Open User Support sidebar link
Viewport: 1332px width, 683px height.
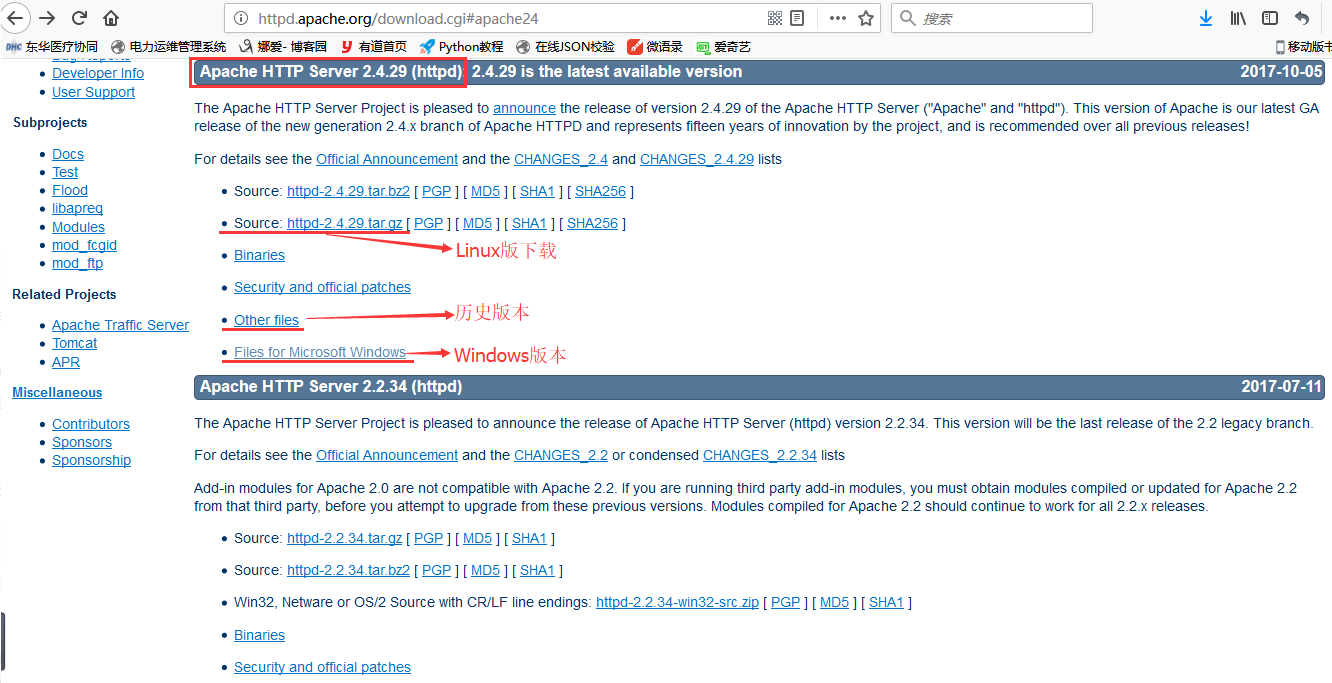click(93, 92)
